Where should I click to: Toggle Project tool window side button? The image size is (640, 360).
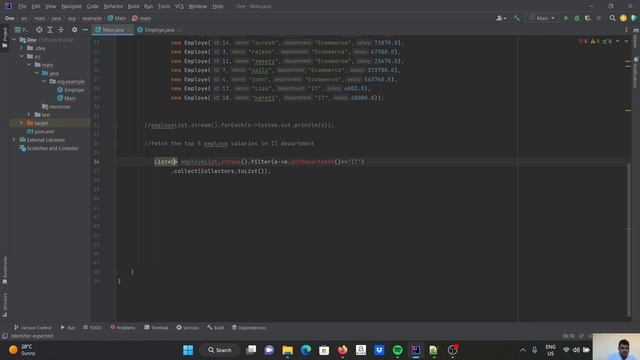[x=5, y=38]
